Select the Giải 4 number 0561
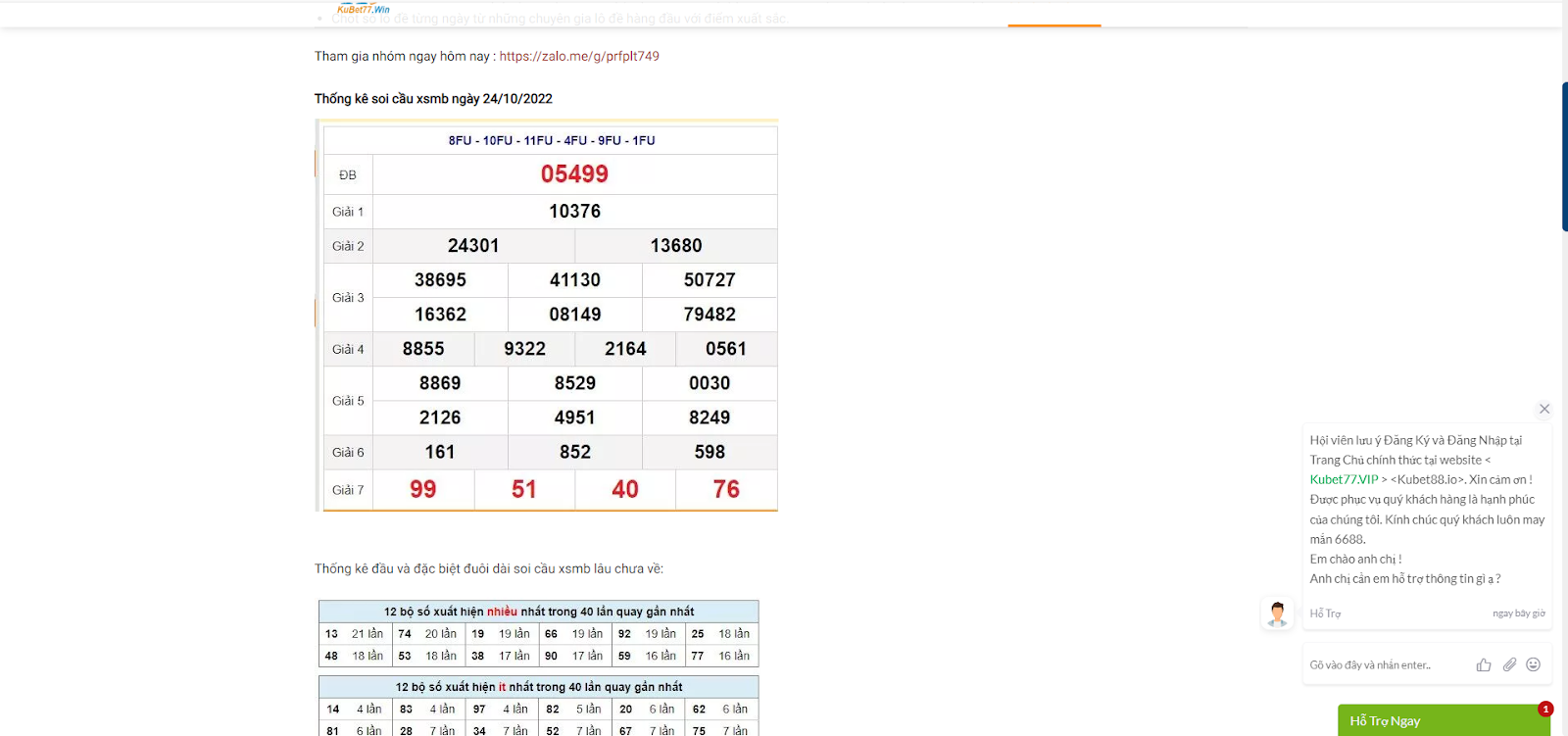1568x736 pixels. click(726, 349)
